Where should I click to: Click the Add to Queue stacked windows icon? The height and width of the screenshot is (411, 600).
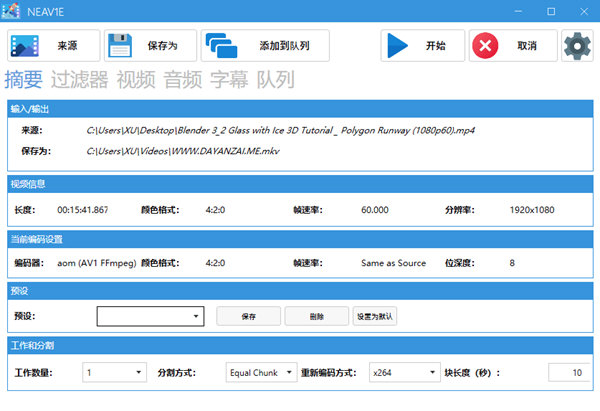225,46
